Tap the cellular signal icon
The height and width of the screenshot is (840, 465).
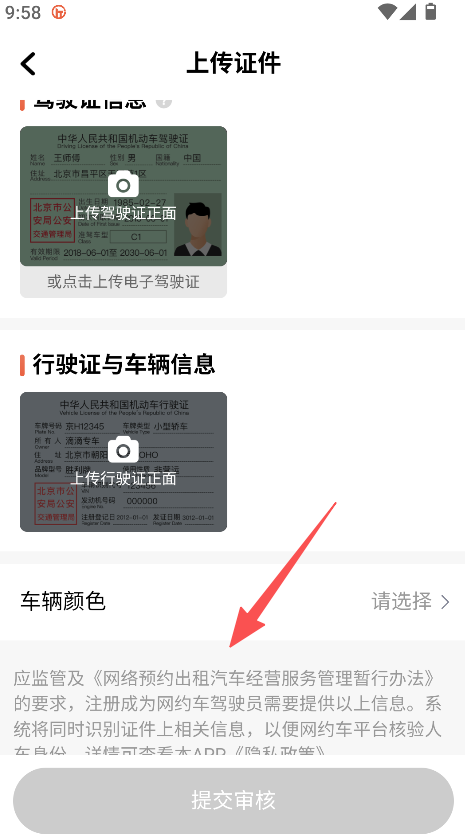(408, 12)
